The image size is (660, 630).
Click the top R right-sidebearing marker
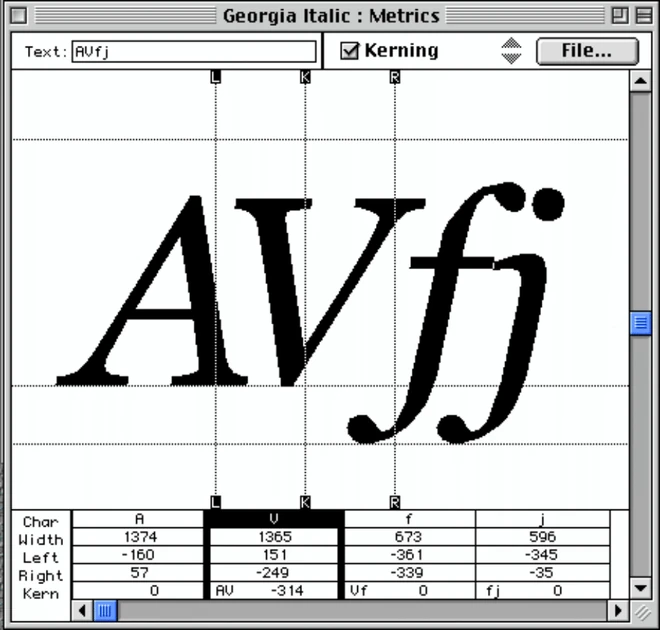[x=395, y=77]
